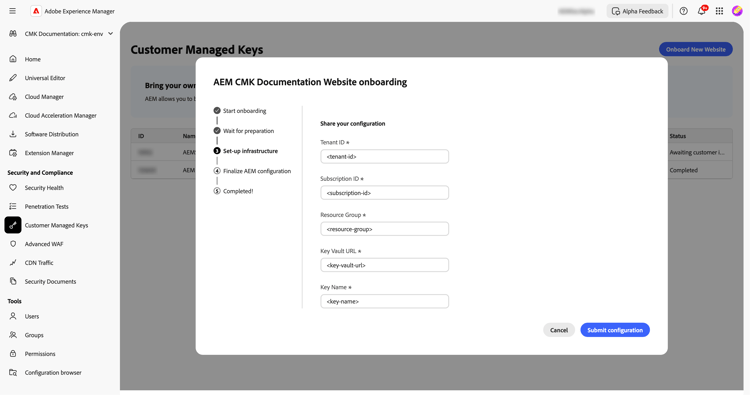Go to Cloud Manager

(44, 97)
